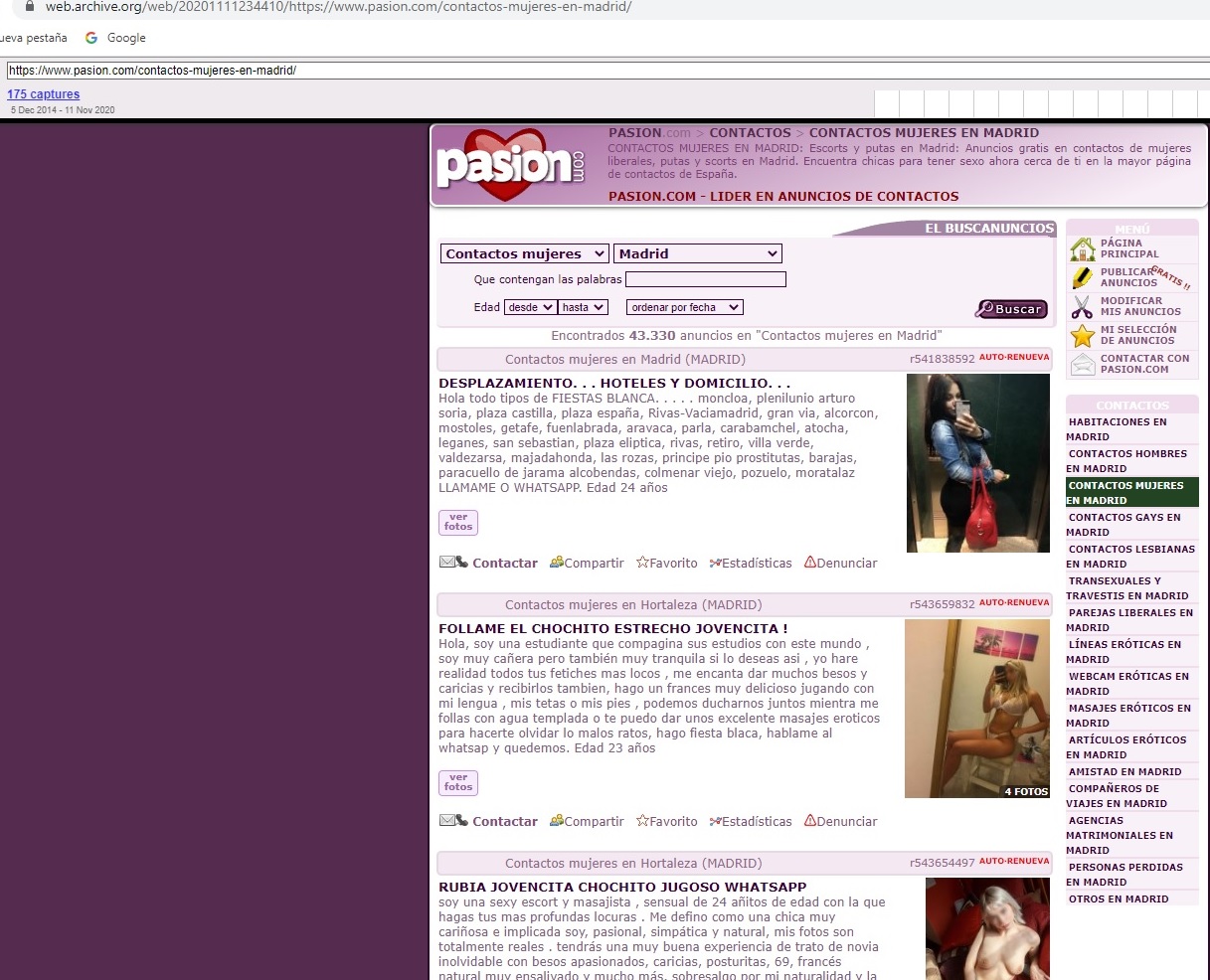Open the Madrid province dropdown
This screenshot has height=980, width=1210.
pos(698,253)
